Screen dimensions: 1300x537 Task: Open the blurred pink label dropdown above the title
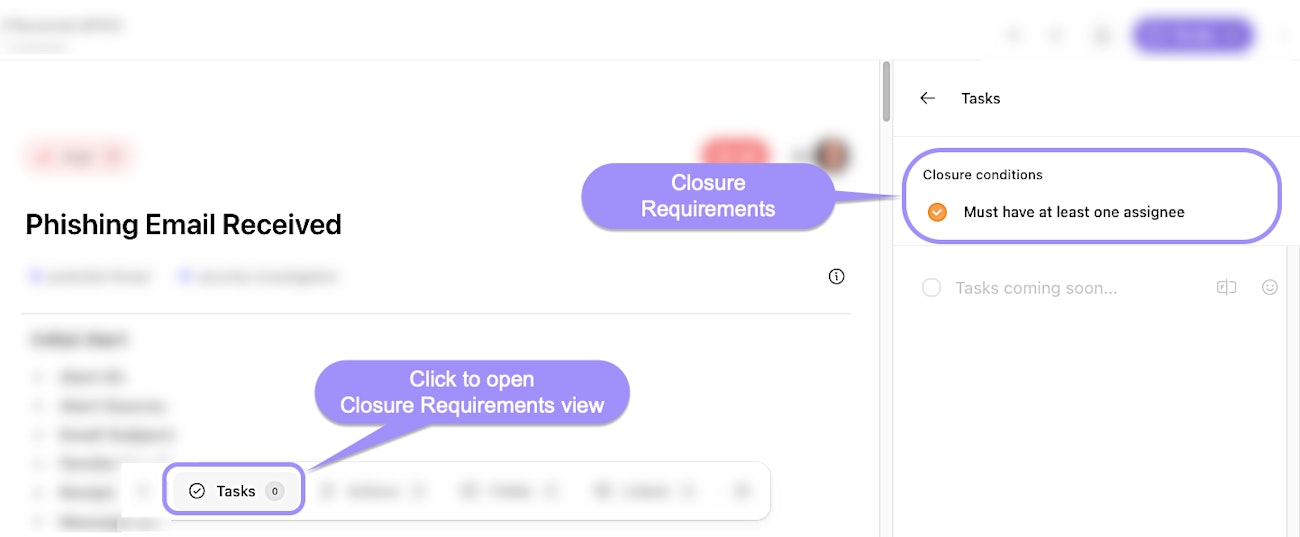pos(78,157)
